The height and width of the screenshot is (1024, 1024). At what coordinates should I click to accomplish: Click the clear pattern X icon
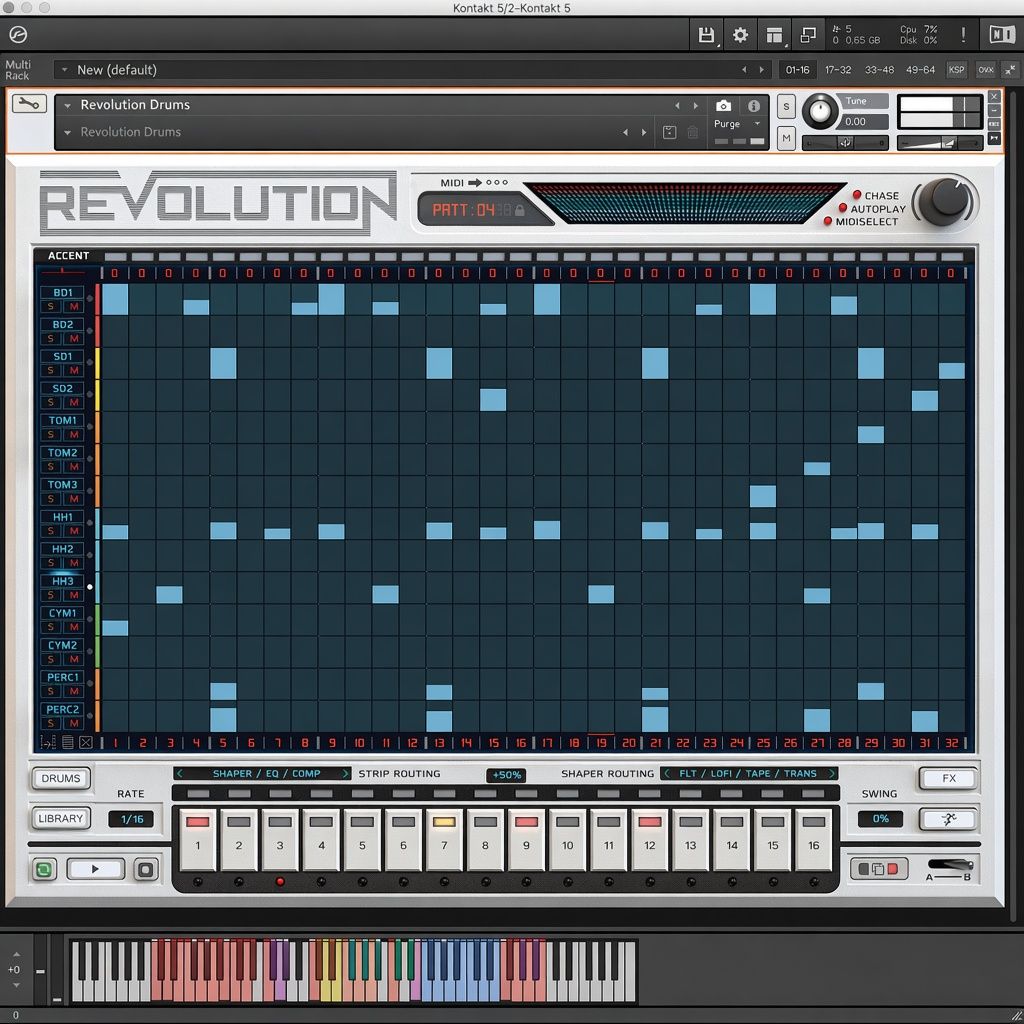(x=86, y=743)
